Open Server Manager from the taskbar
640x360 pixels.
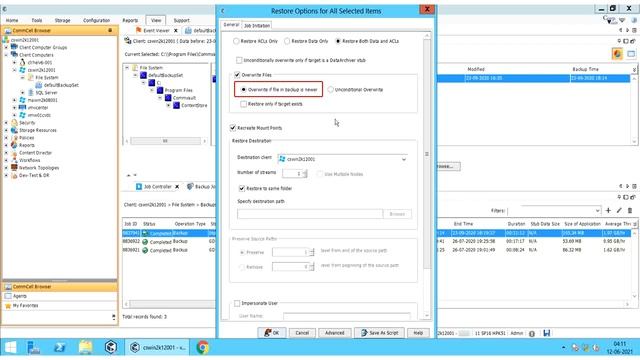33,347
